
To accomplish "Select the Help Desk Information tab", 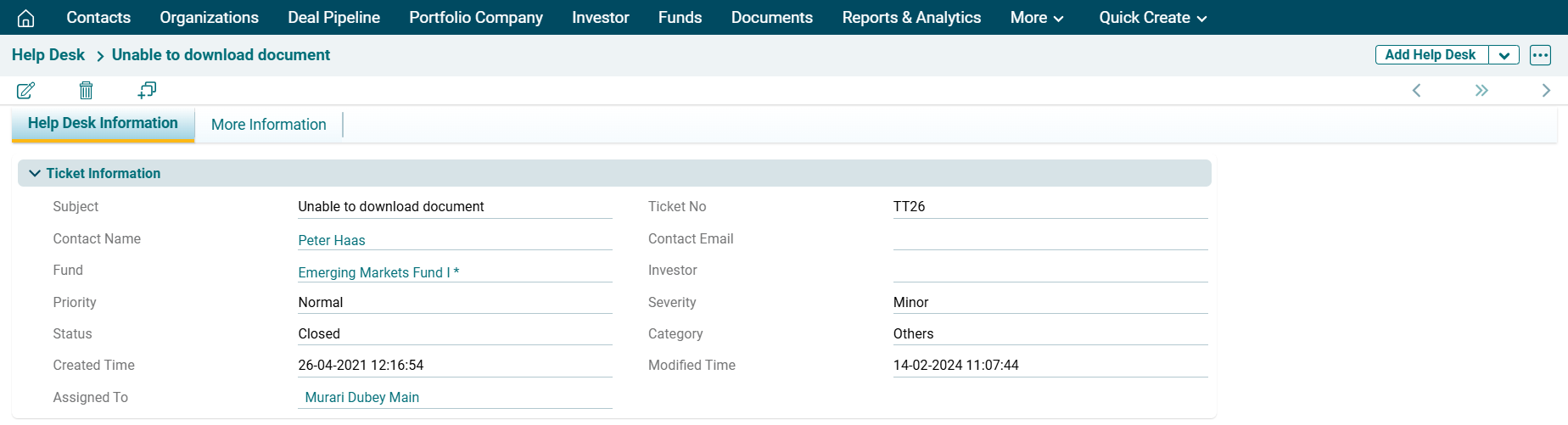I will click(103, 124).
